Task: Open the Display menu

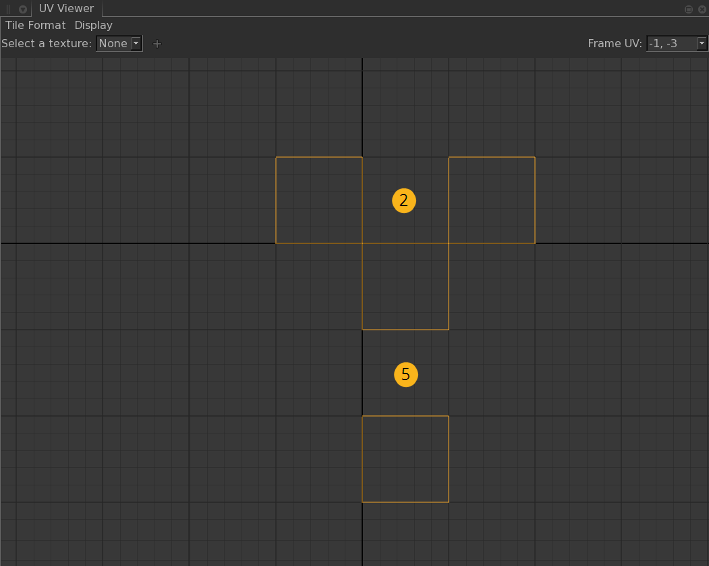Action: [93, 25]
